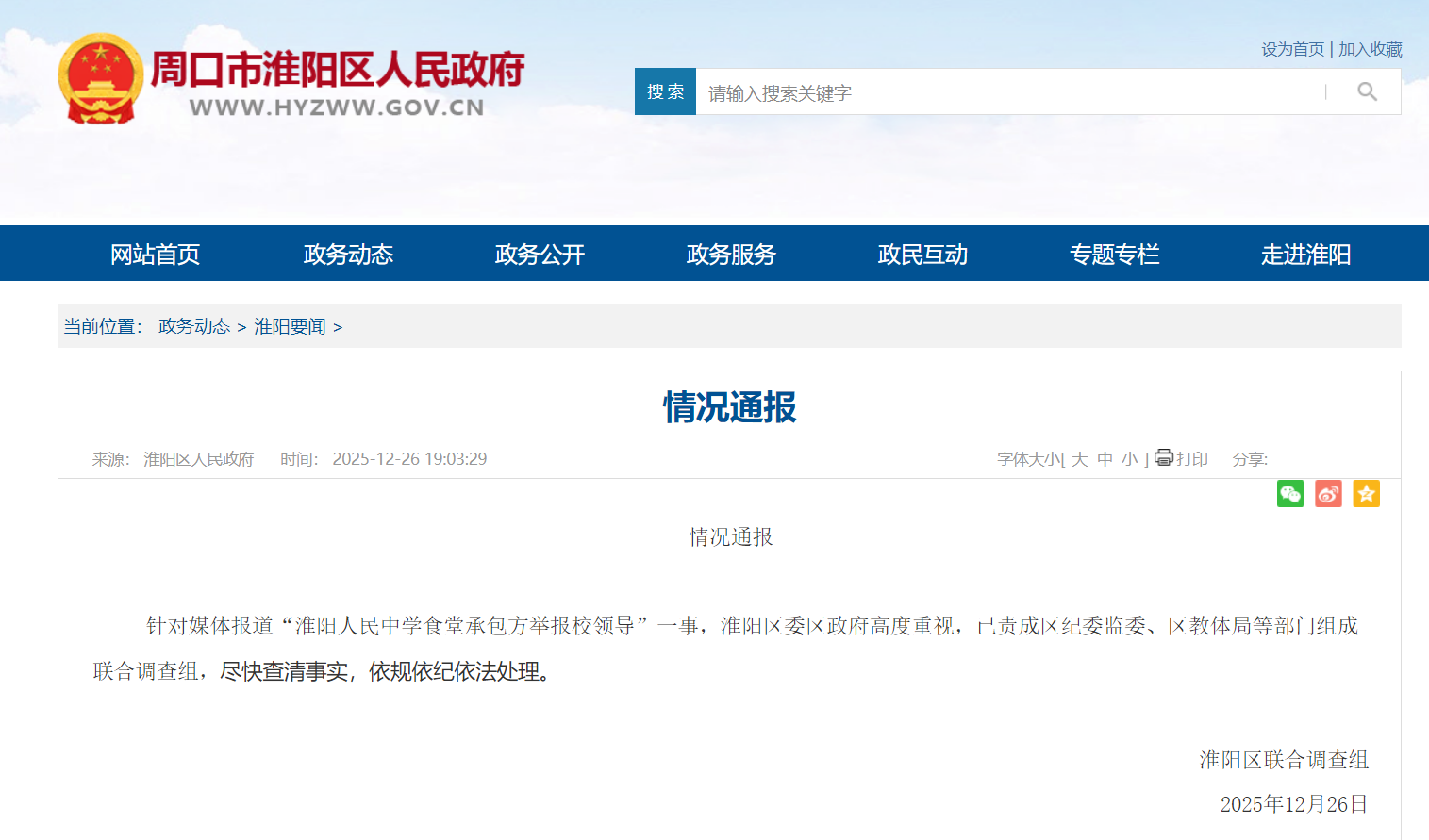Image resolution: width=1429 pixels, height=840 pixels.
Task: Click the yellow star favorites icon
Action: coord(1366,494)
